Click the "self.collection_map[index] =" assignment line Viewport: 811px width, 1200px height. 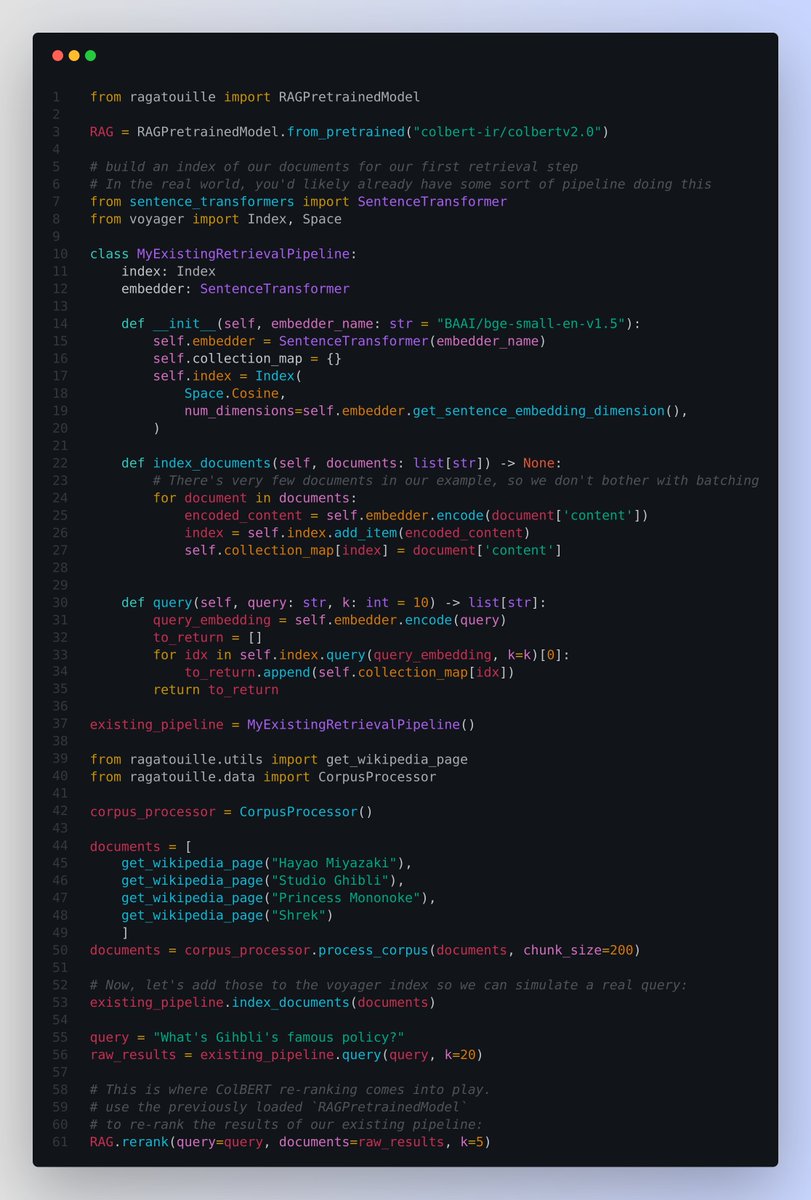coord(373,550)
